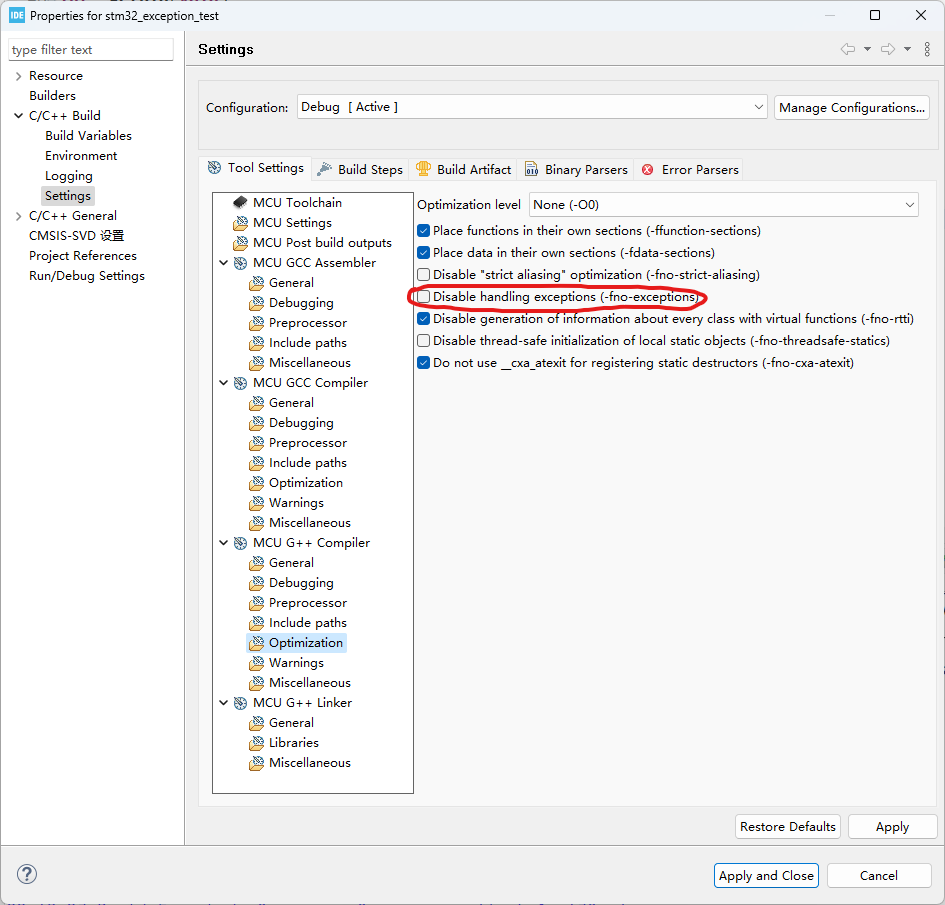Image resolution: width=945 pixels, height=905 pixels.
Task: Open the Optimization level dropdown
Action: [723, 205]
